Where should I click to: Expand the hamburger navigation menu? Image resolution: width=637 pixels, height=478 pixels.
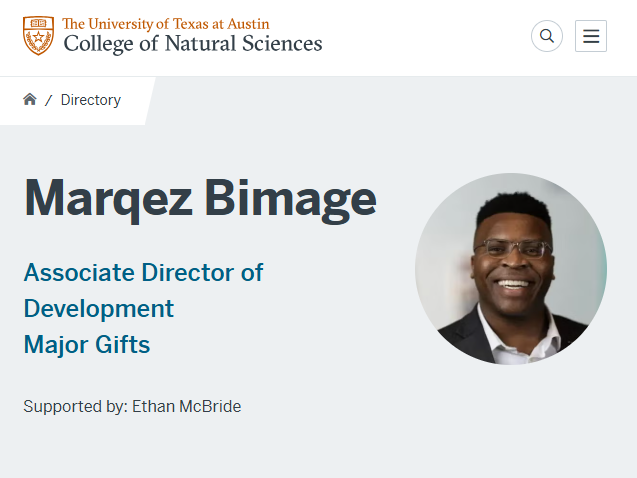[x=591, y=36]
